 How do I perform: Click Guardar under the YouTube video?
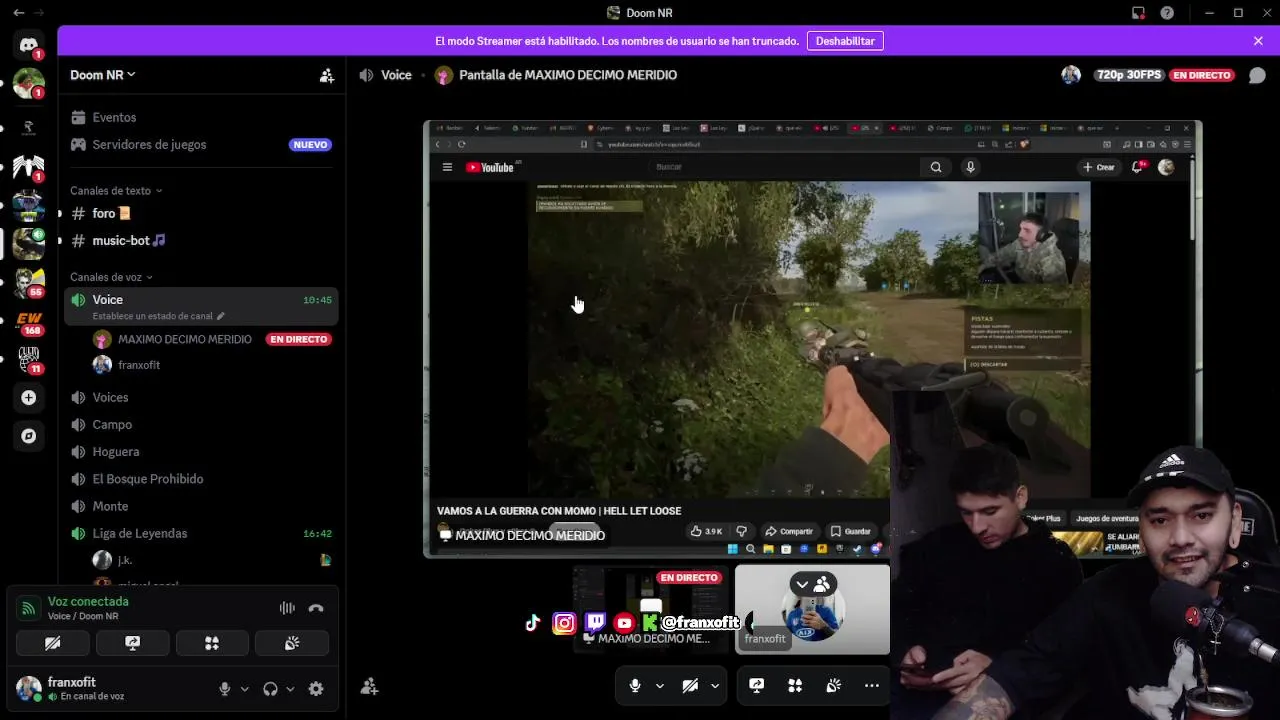click(850, 531)
